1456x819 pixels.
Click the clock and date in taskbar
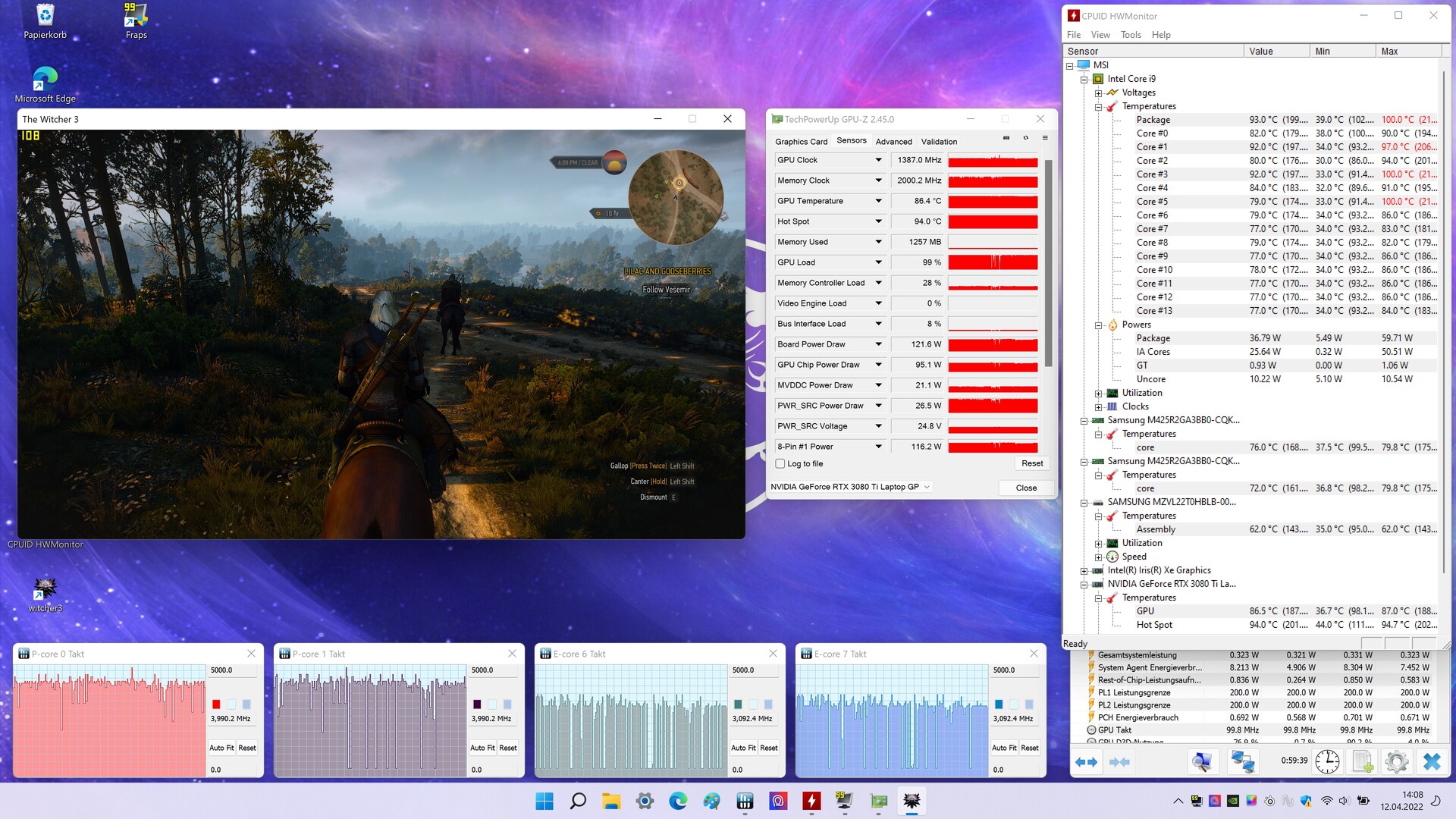(1402, 801)
